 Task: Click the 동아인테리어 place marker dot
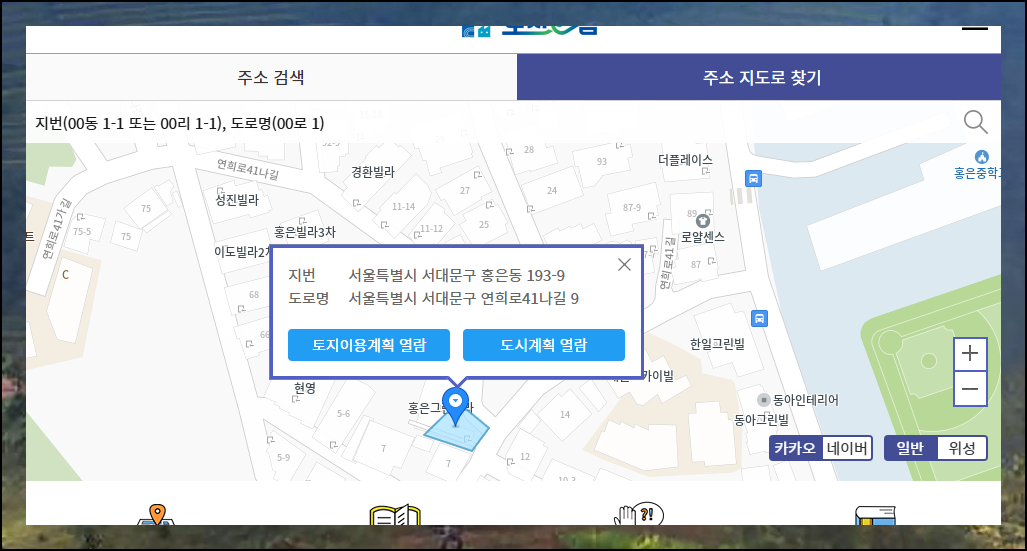point(764,400)
